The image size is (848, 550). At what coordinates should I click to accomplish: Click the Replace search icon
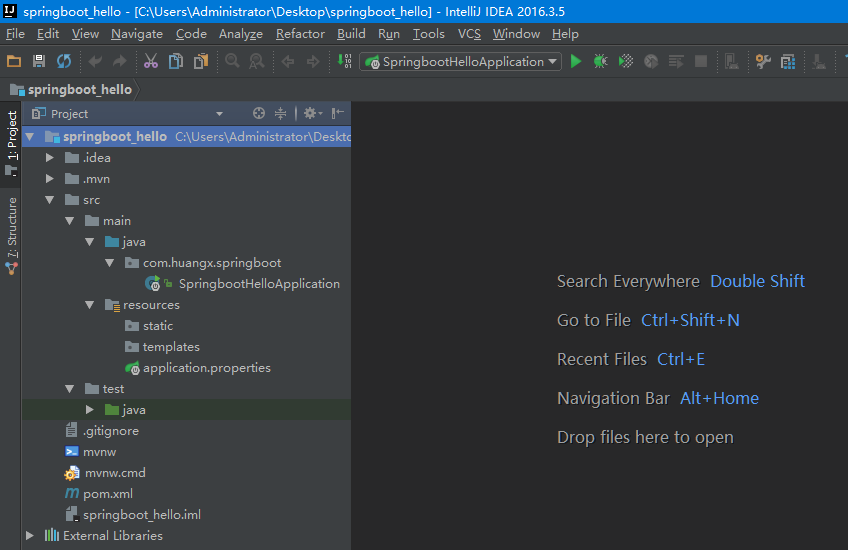257,61
